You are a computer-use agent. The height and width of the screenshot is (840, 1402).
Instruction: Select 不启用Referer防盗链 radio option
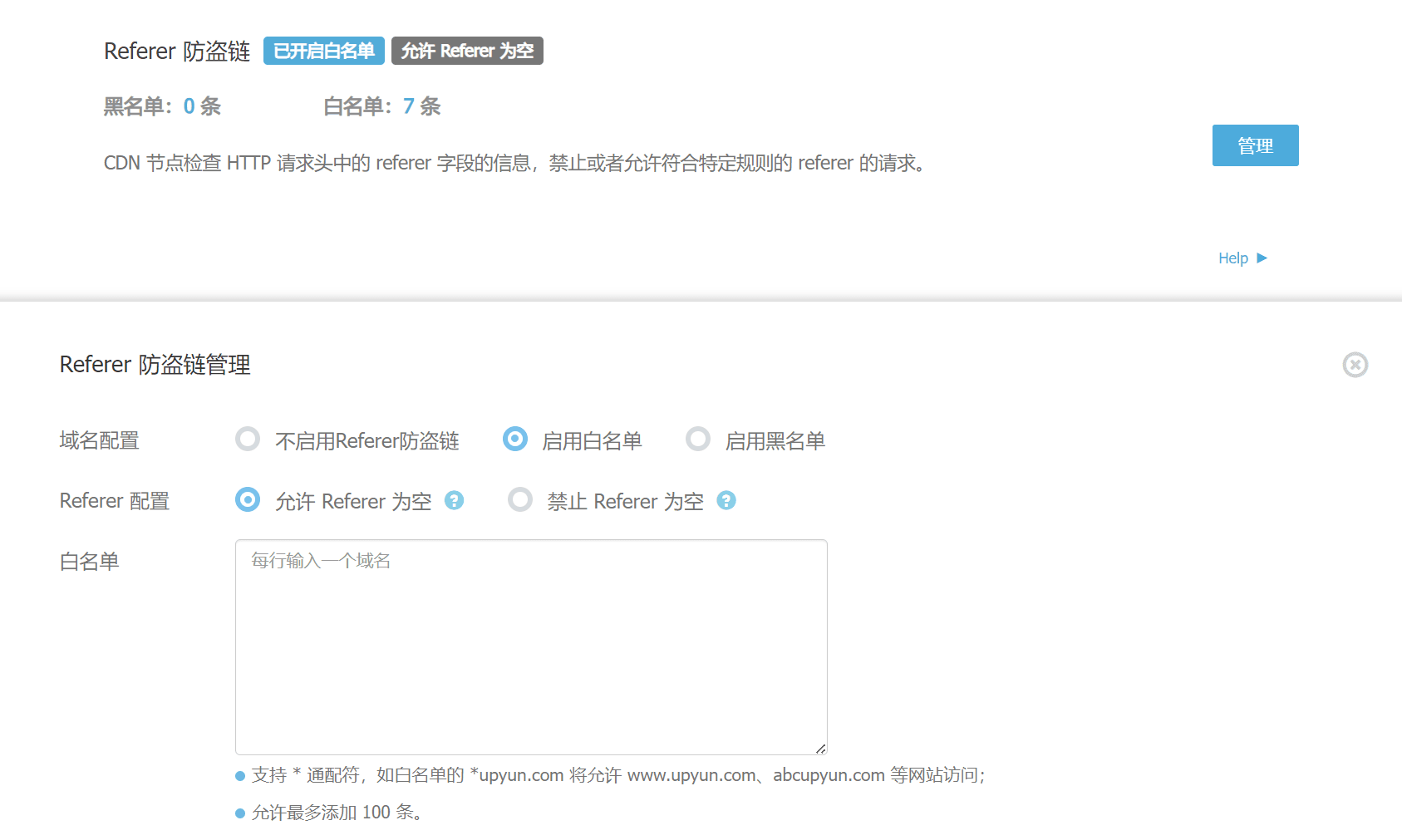click(x=248, y=439)
